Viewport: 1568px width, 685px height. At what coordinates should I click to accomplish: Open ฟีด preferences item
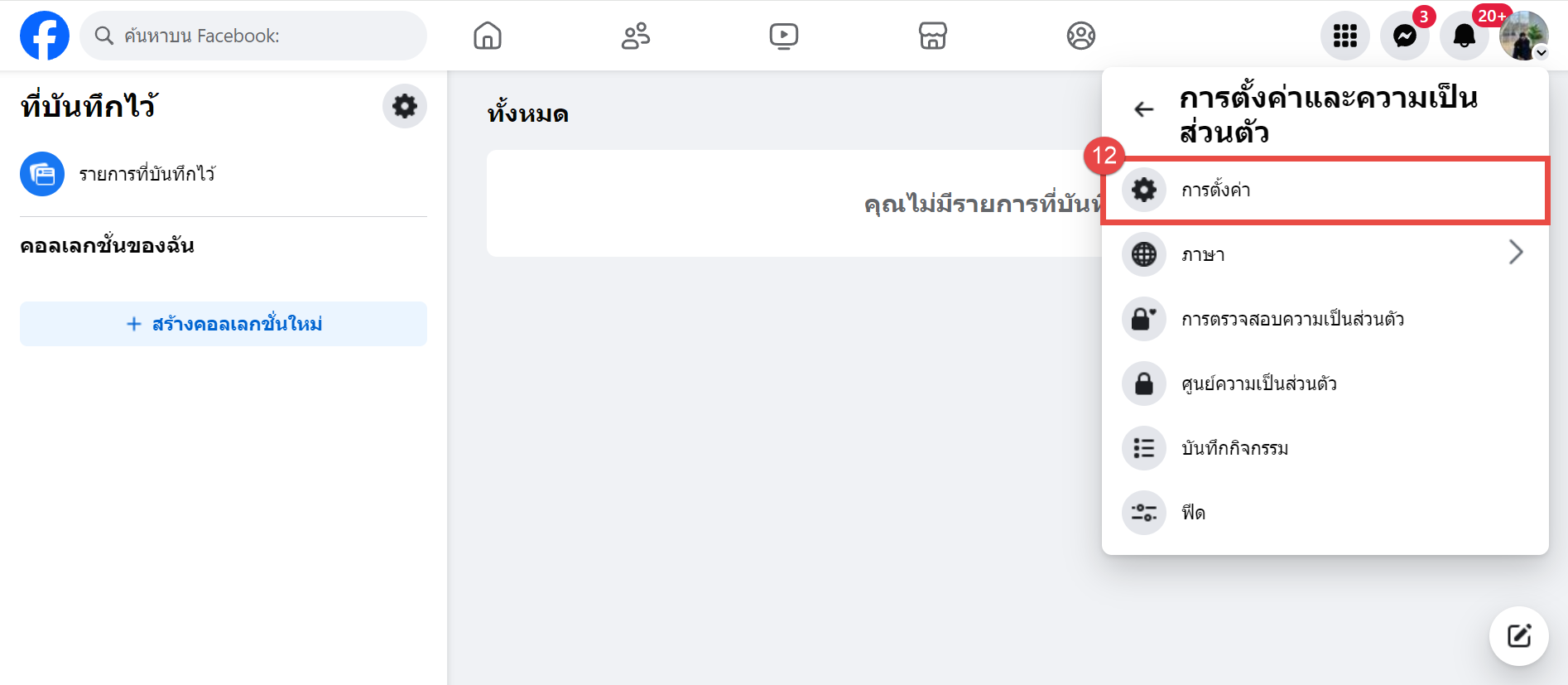point(1325,513)
